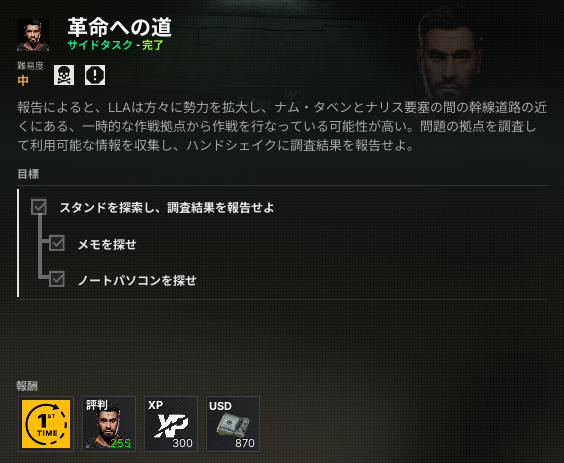This screenshot has height=463, width=564.
Task: Click the 難易度 difficulty label
Action: tap(31, 66)
